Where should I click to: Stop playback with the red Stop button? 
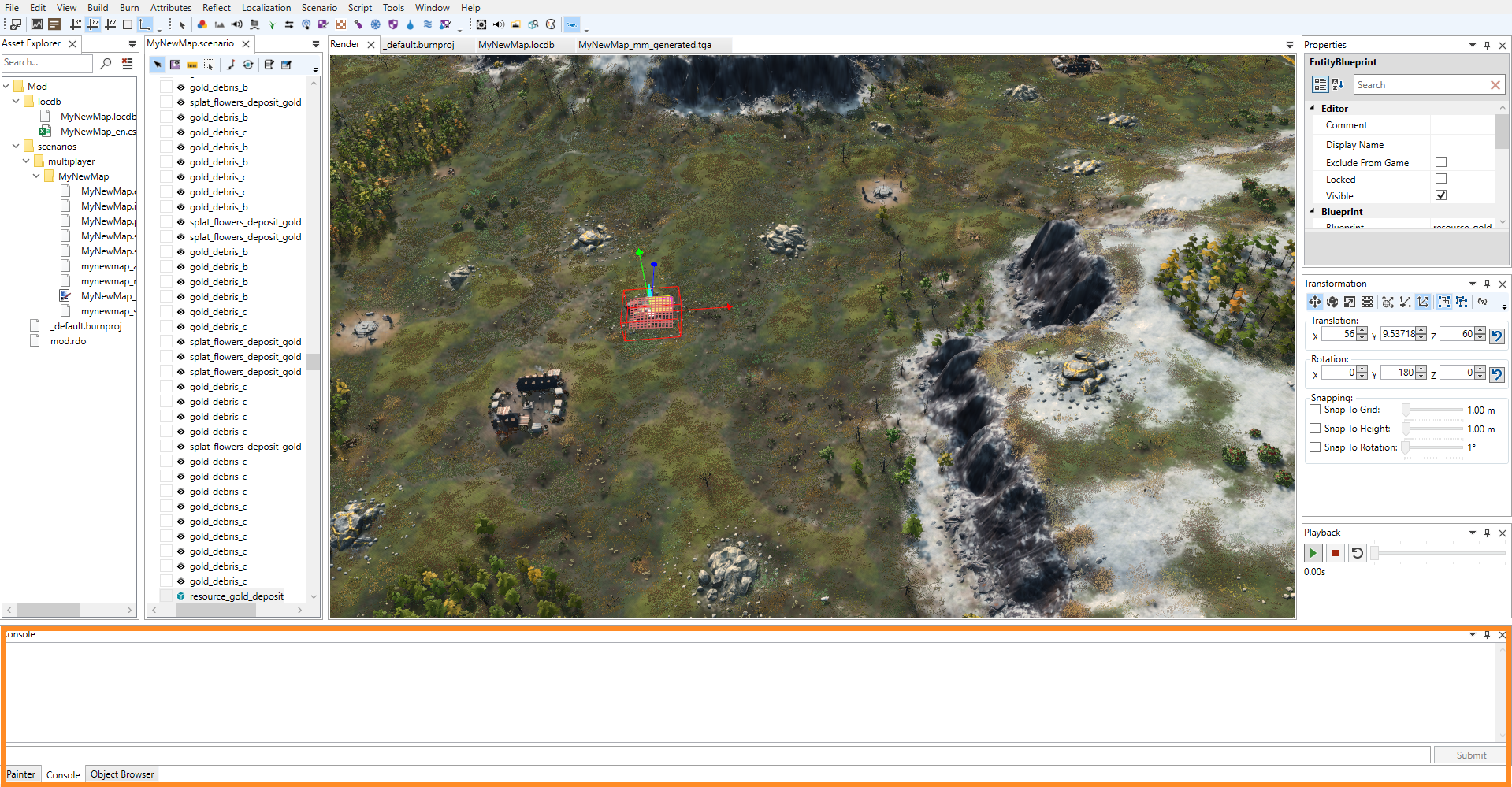[x=1336, y=553]
